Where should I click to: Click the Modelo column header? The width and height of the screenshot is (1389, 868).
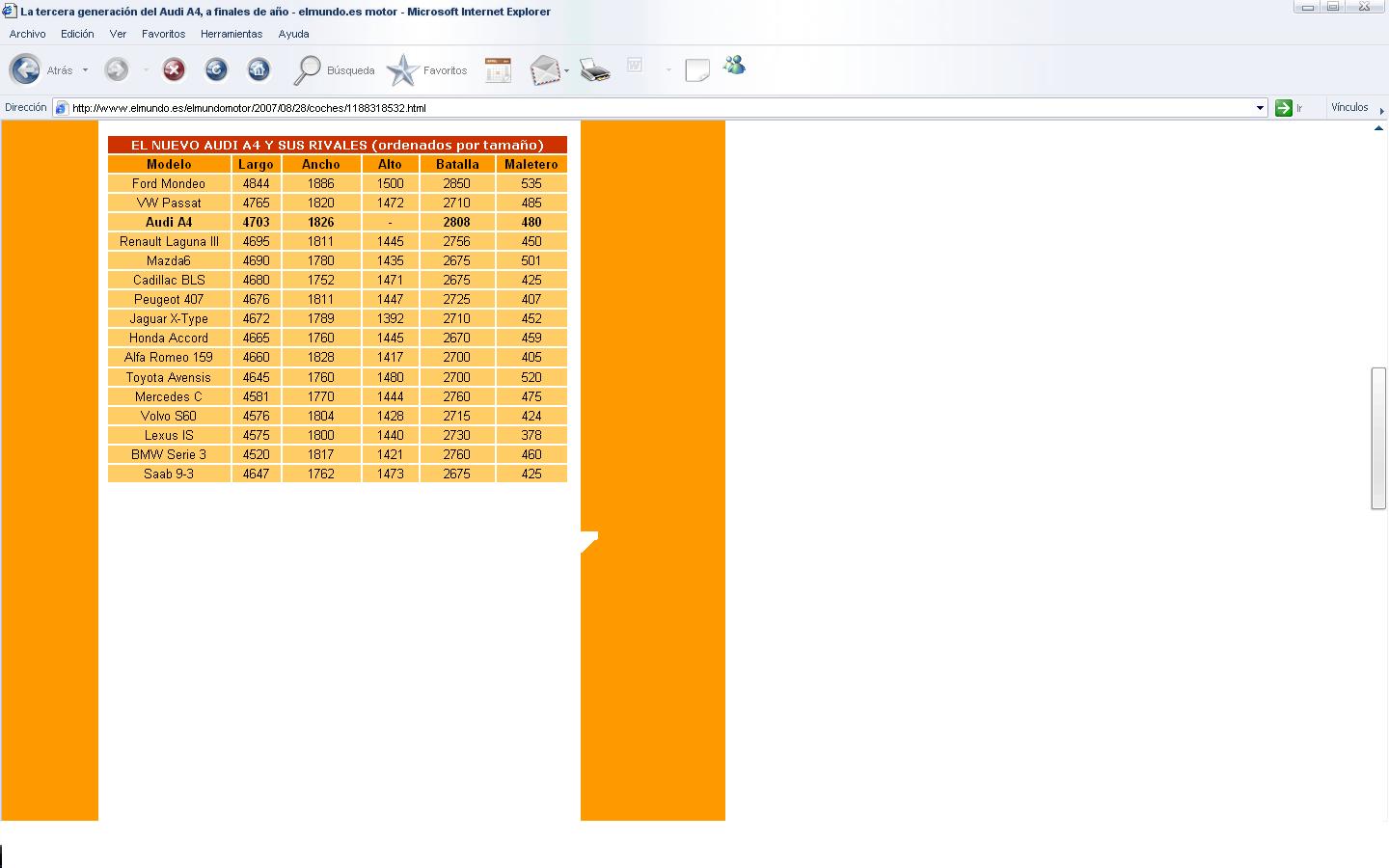pyautogui.click(x=169, y=164)
